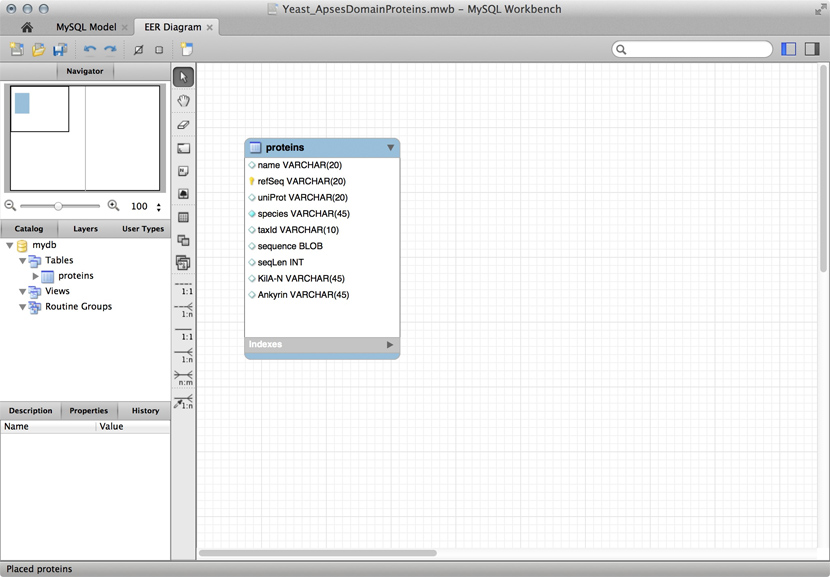The height and width of the screenshot is (577, 830).
Task: Toggle the Routine Groups node arrow
Action: point(22,307)
